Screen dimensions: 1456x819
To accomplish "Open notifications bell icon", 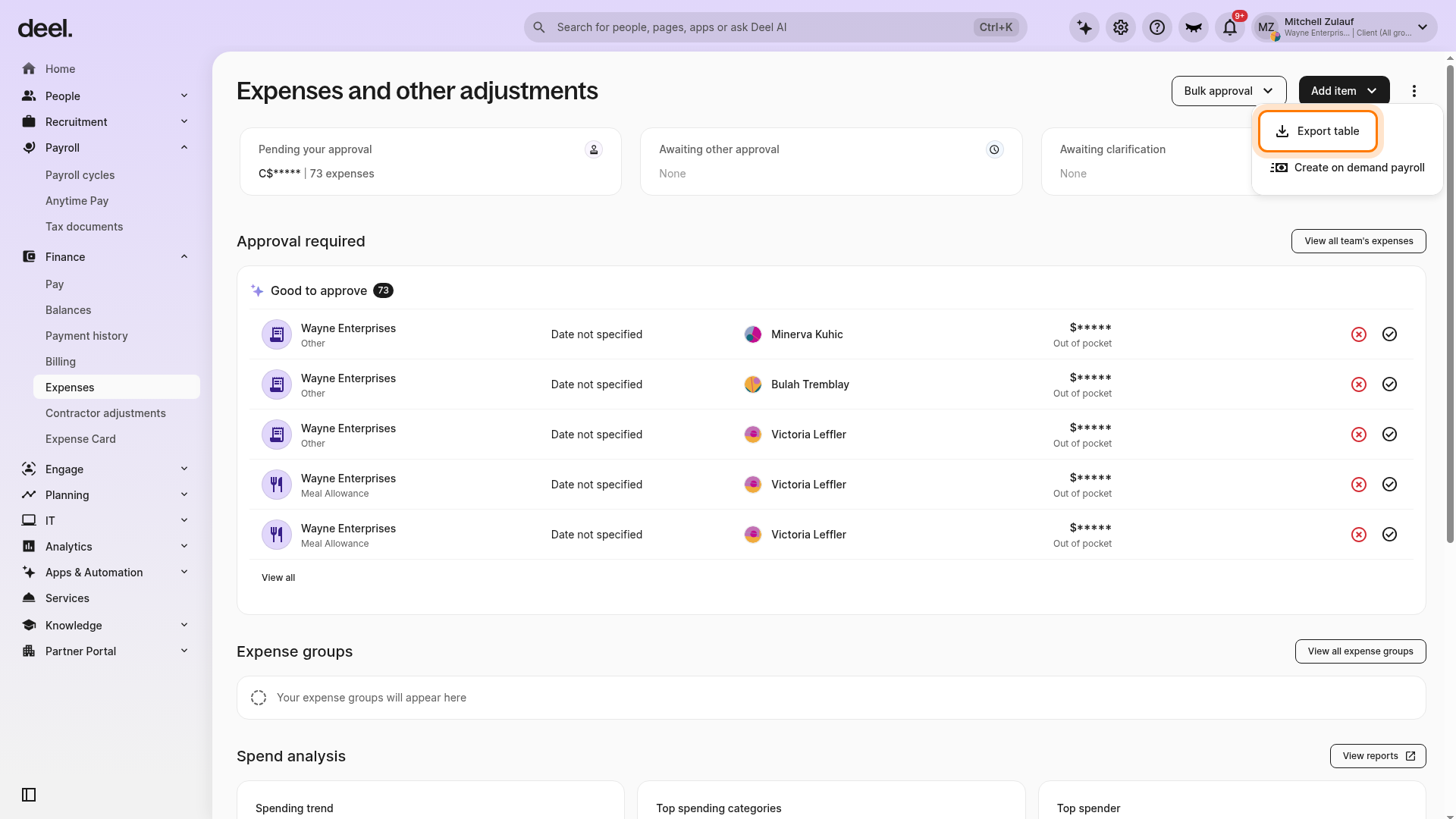I will point(1230,27).
